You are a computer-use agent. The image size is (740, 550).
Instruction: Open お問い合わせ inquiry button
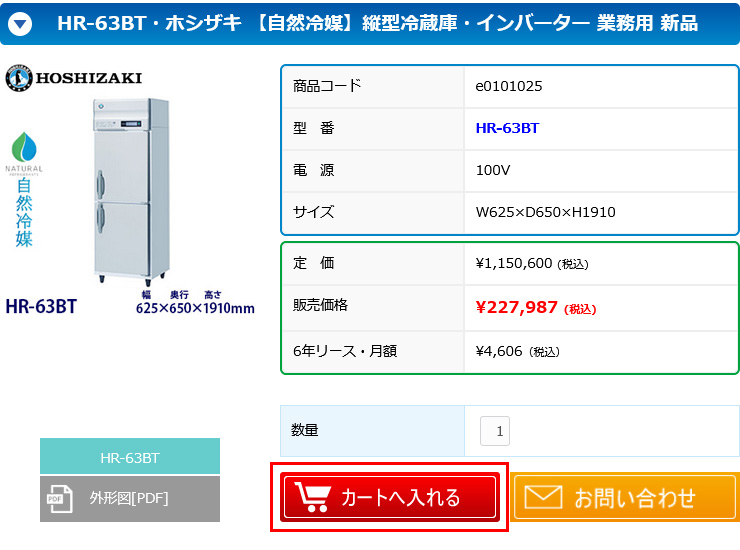[625, 497]
